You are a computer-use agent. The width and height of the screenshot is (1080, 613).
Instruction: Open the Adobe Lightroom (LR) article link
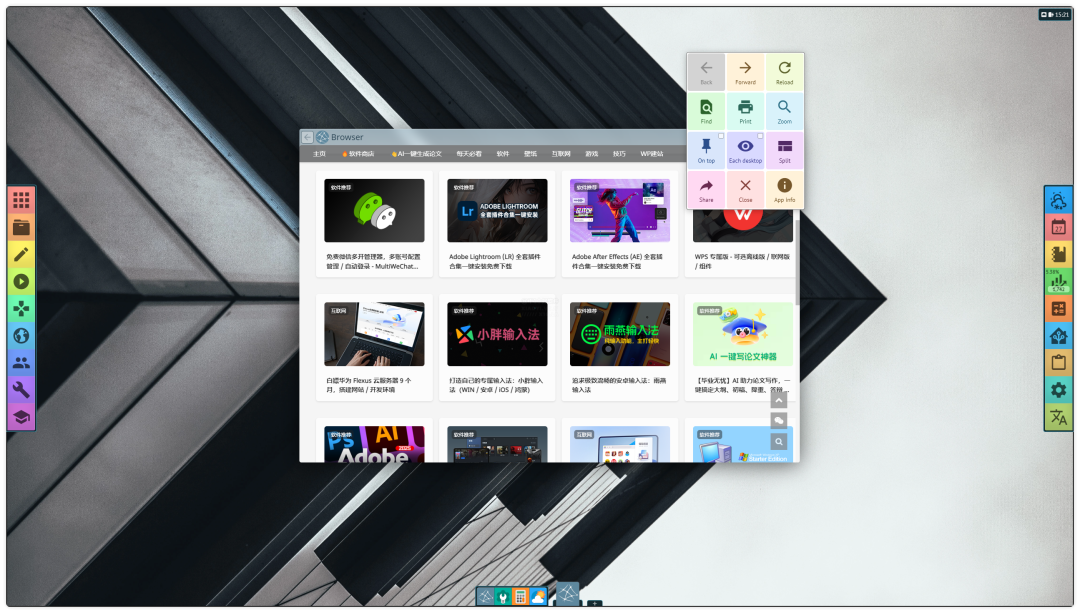coord(495,261)
